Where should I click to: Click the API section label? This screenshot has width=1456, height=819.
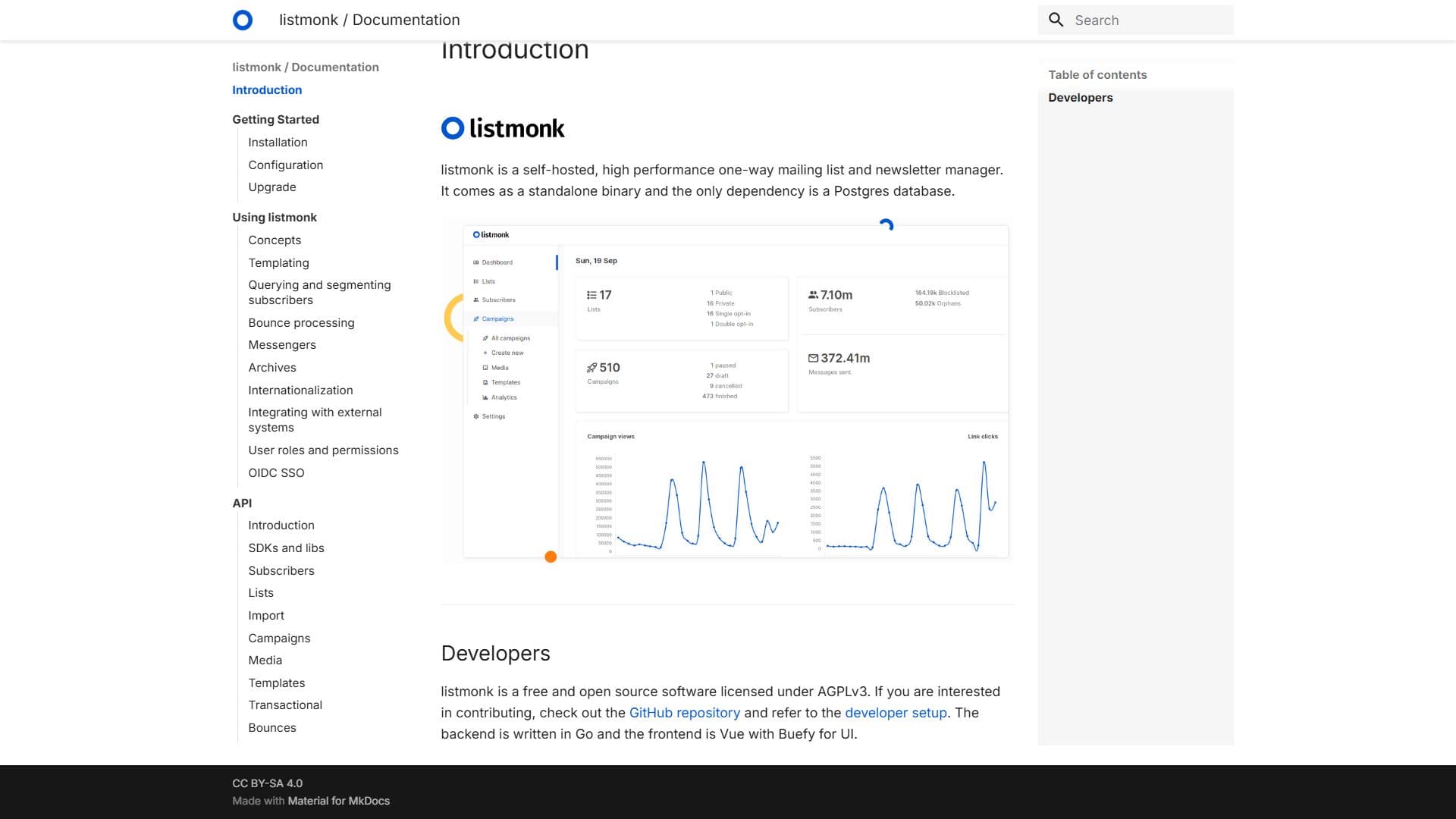[x=242, y=503]
